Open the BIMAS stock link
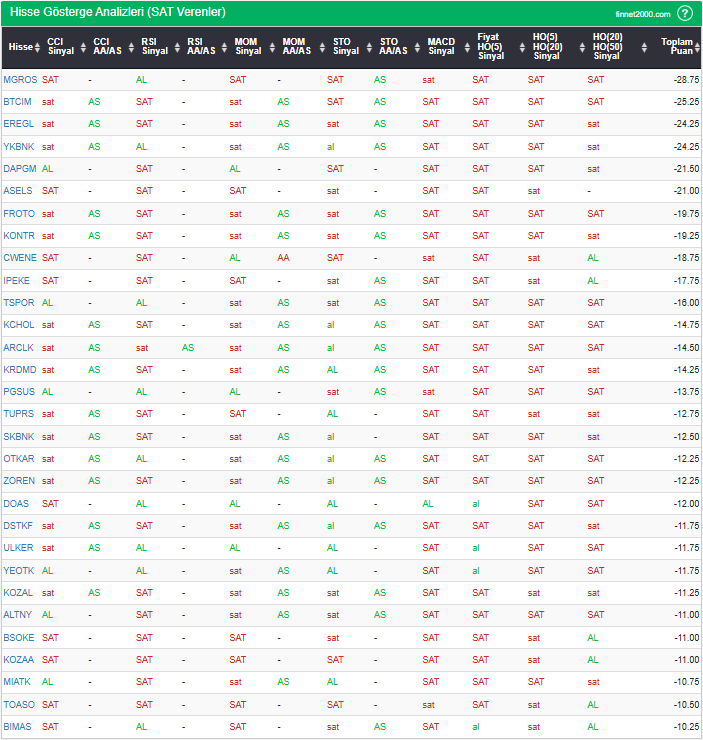Viewport: 703px width, 740px height. pyautogui.click(x=18, y=727)
